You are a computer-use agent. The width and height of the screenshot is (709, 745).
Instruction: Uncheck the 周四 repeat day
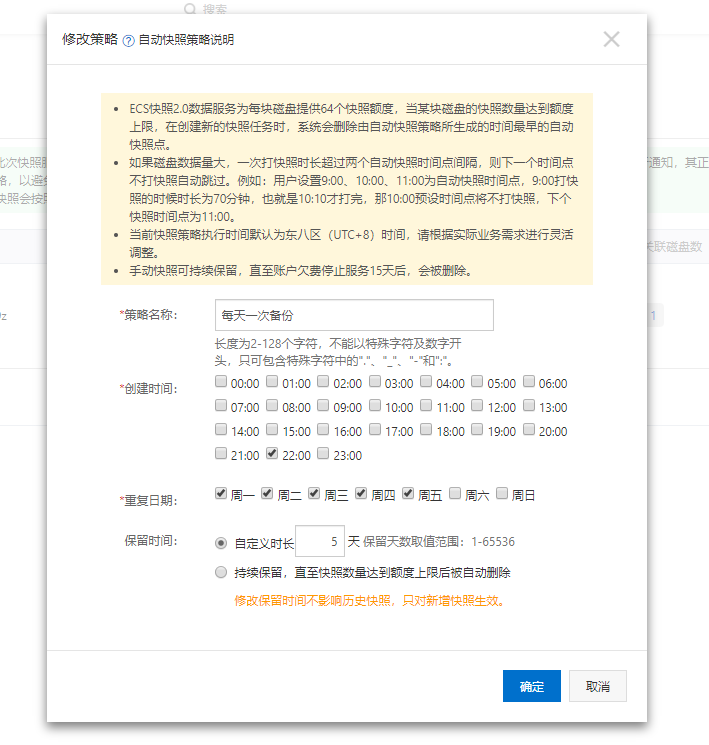pos(361,493)
